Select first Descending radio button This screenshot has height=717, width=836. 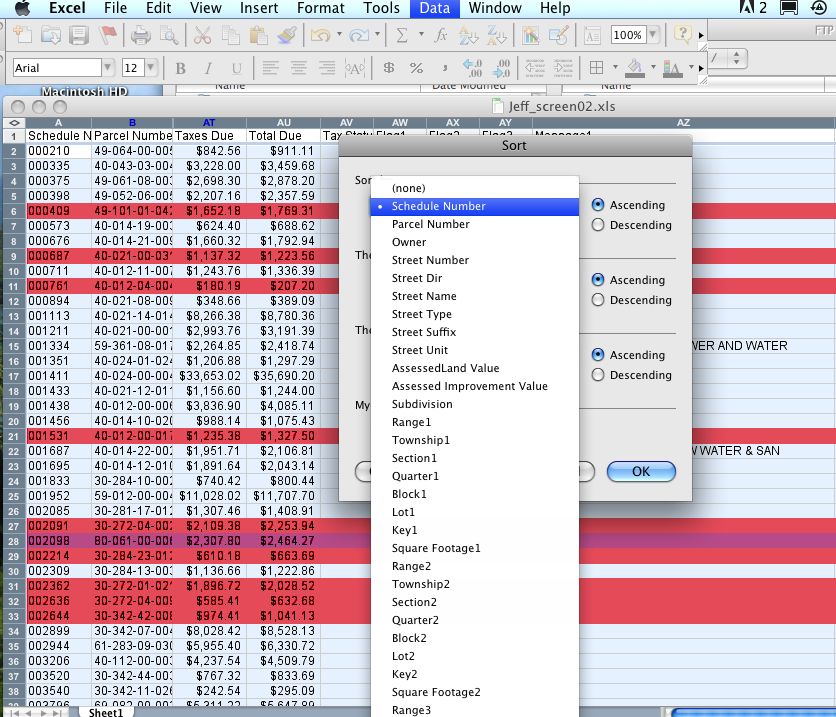[598, 225]
